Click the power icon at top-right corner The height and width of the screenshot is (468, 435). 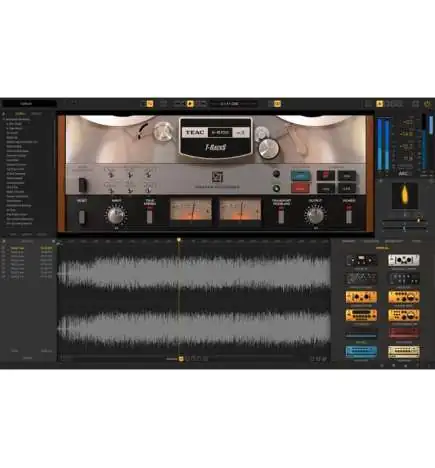(427, 104)
